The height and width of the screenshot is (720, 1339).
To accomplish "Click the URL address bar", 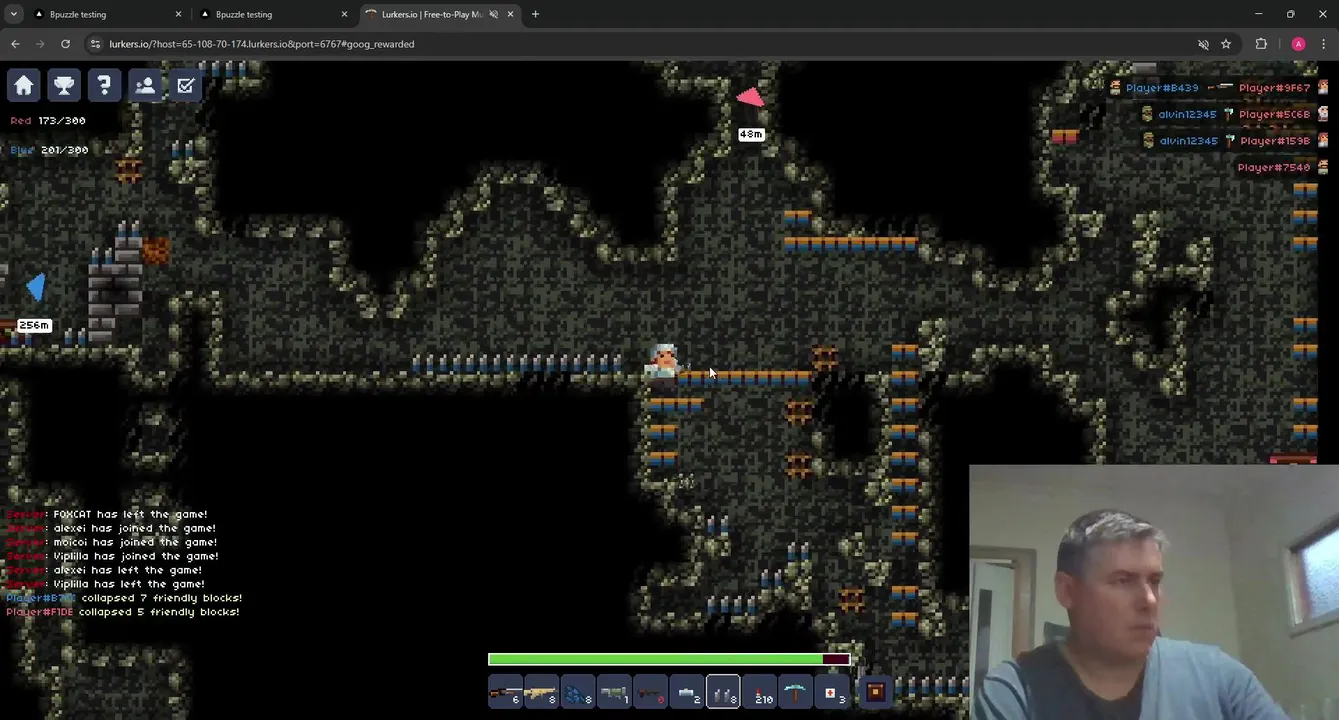I will click(x=640, y=44).
